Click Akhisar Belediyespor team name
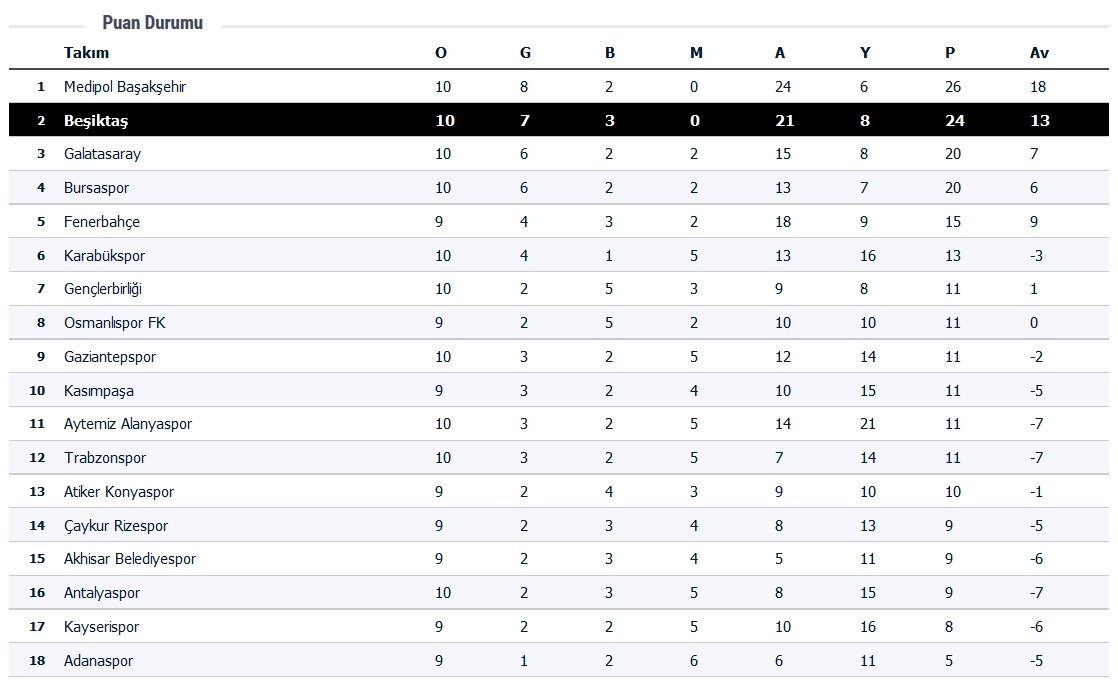This screenshot has width=1118, height=692. pyautogui.click(x=130, y=559)
